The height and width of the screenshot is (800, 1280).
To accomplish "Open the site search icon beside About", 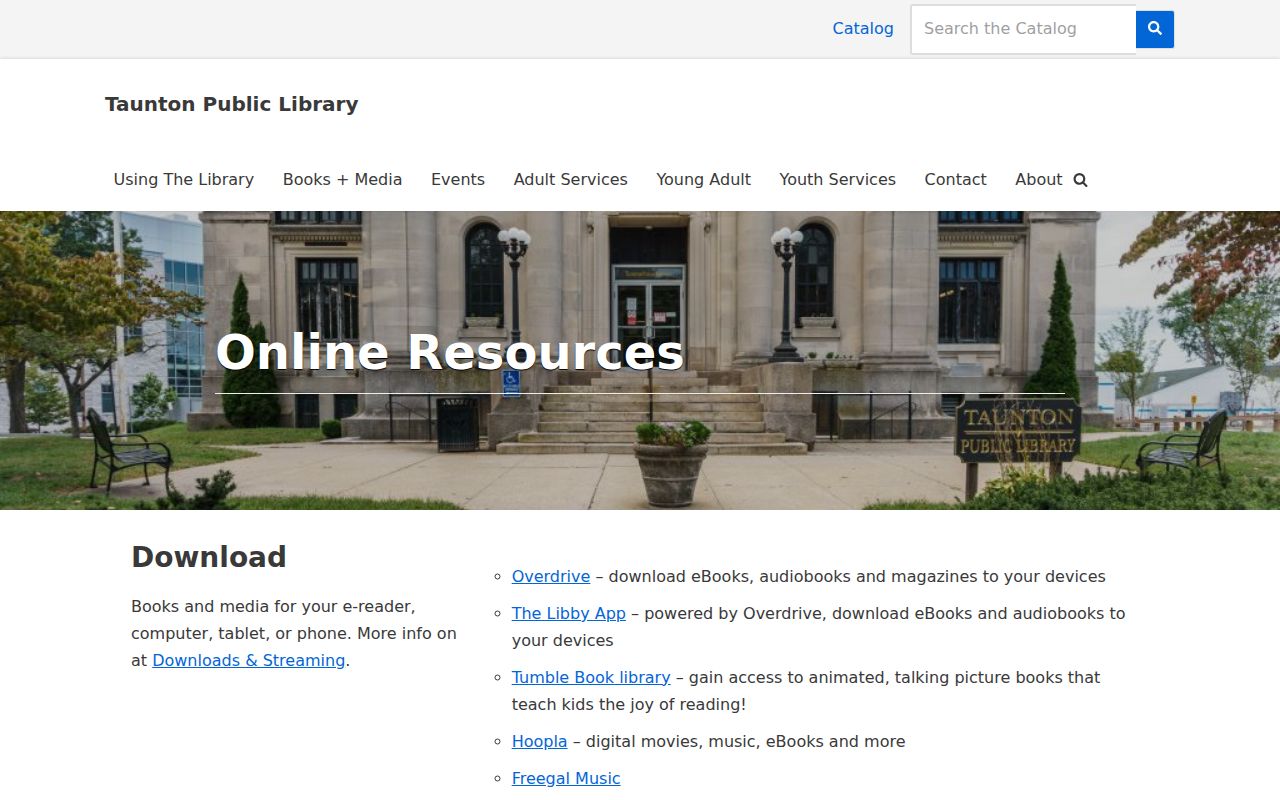I will pyautogui.click(x=1080, y=180).
